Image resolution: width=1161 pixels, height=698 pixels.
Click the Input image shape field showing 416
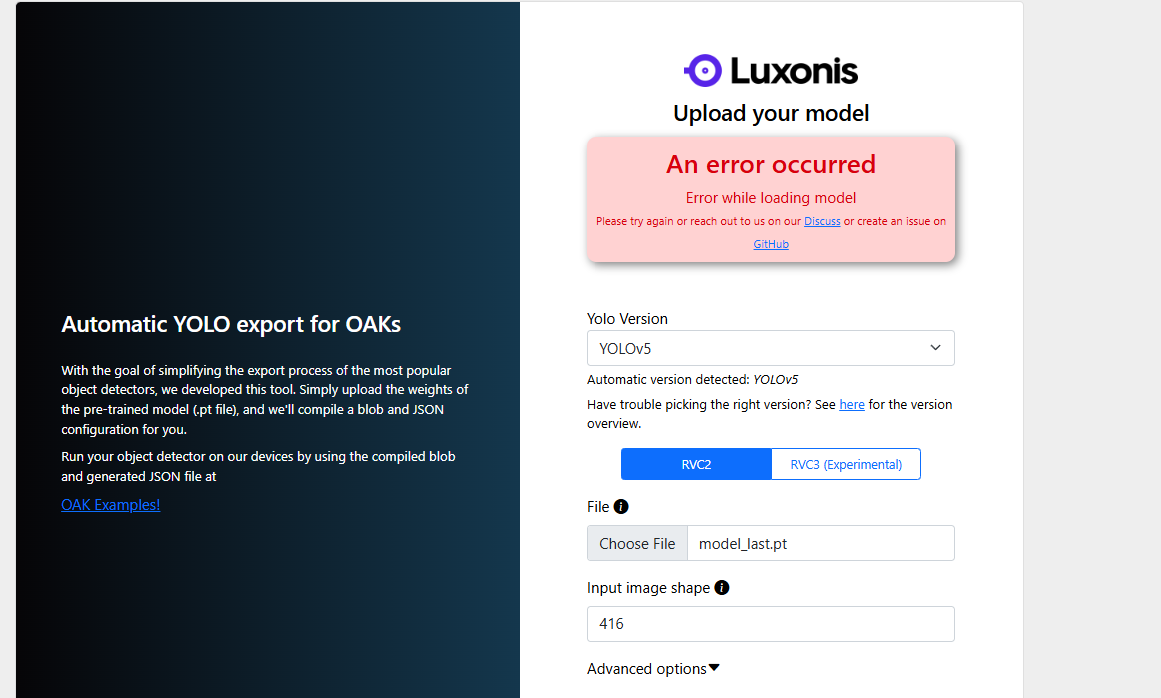[x=770, y=624]
